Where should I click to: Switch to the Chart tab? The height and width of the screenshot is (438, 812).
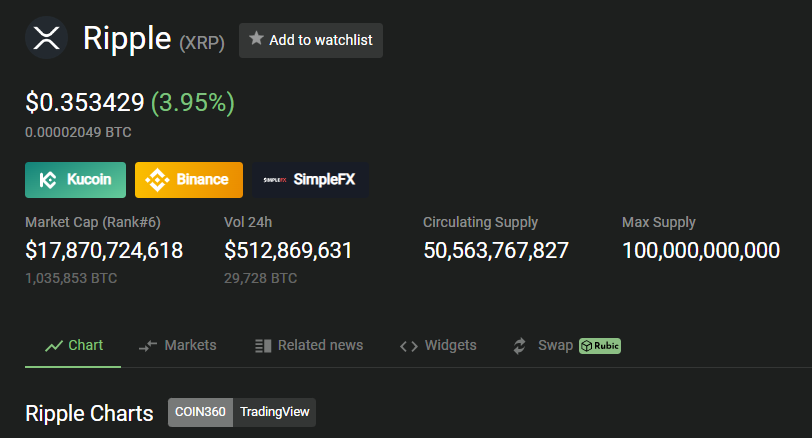click(x=73, y=345)
